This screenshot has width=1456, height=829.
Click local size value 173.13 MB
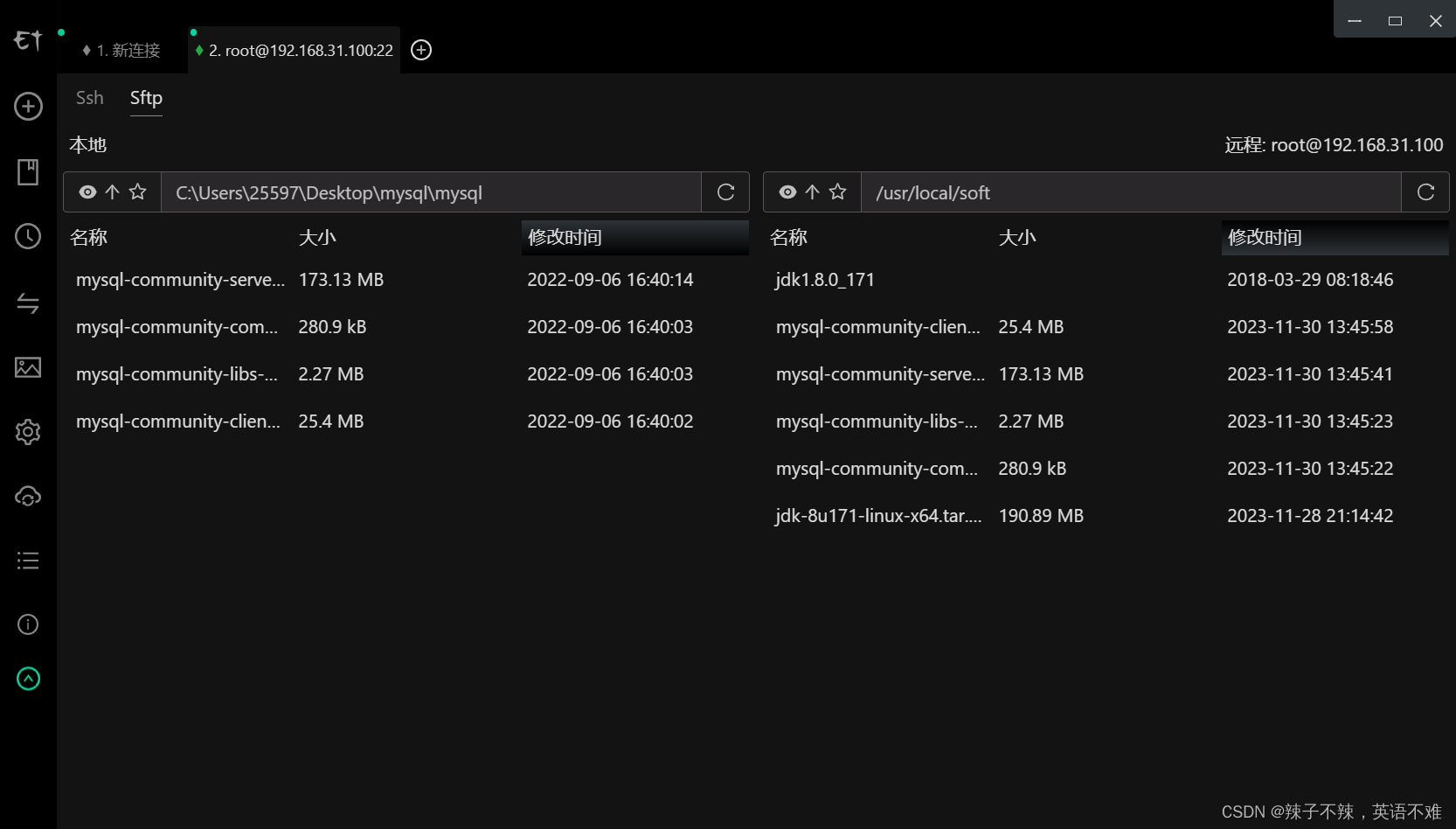click(341, 280)
